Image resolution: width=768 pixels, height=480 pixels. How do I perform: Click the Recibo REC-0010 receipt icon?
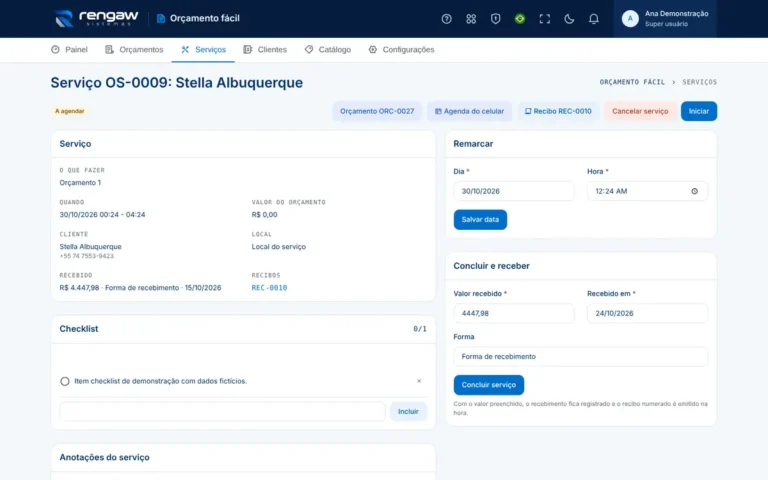click(528, 111)
